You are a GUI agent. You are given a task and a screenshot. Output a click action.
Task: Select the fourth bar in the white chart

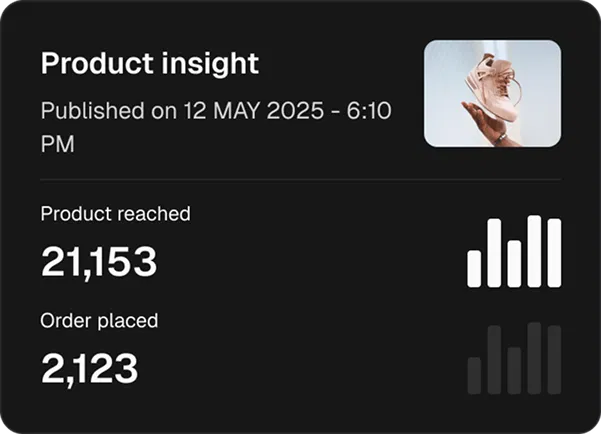coord(534,251)
